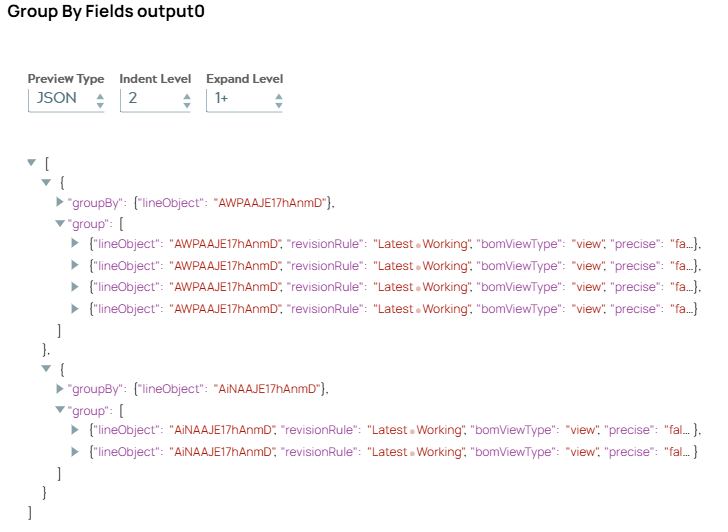Viewport: 728px width, 532px height.
Task: Click "revisionRule" in the second AiNAAJE17hAnmD row
Action: pos(319,452)
